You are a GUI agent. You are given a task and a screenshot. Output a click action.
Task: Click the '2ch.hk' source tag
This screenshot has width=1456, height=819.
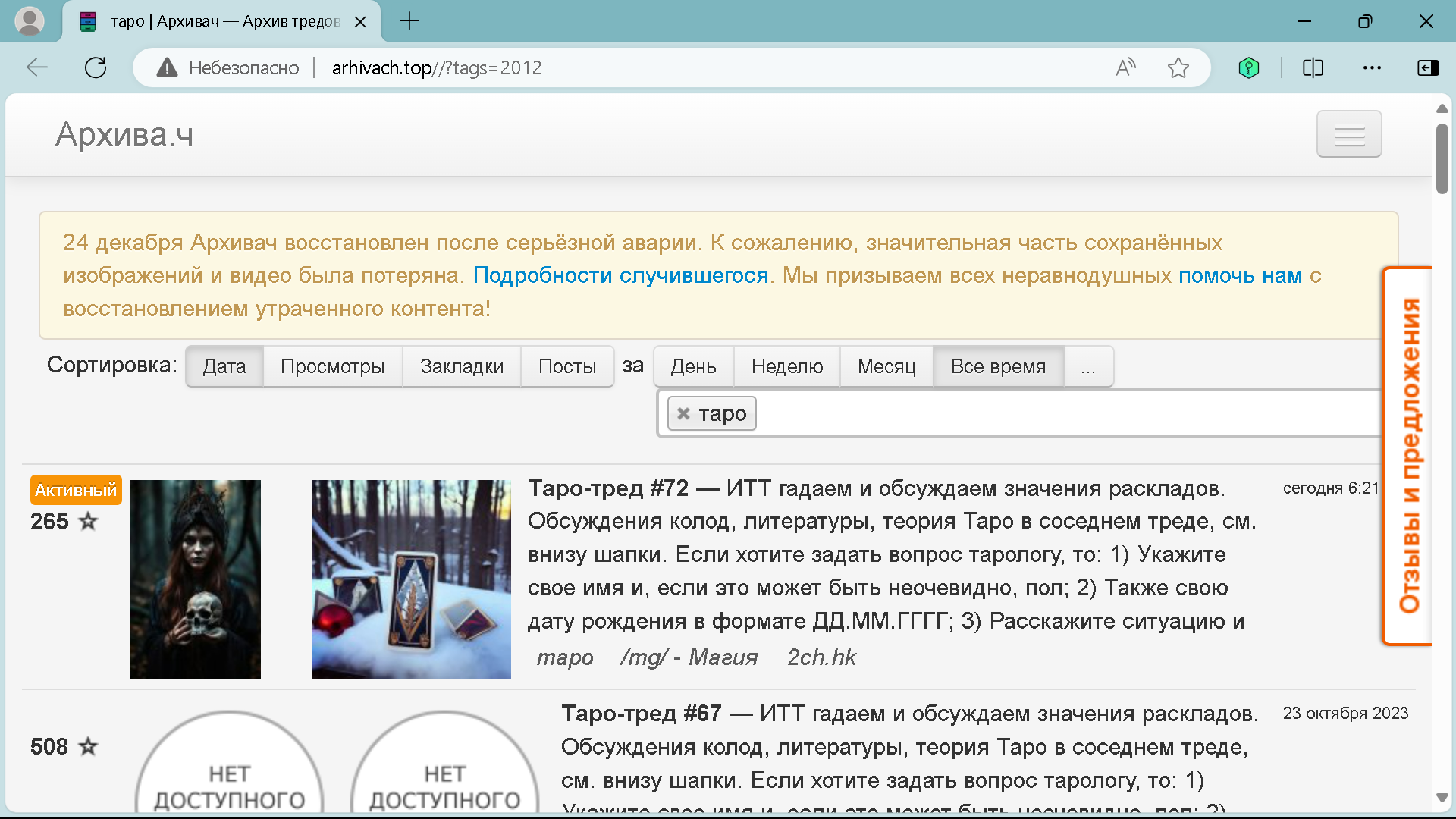pos(821,657)
